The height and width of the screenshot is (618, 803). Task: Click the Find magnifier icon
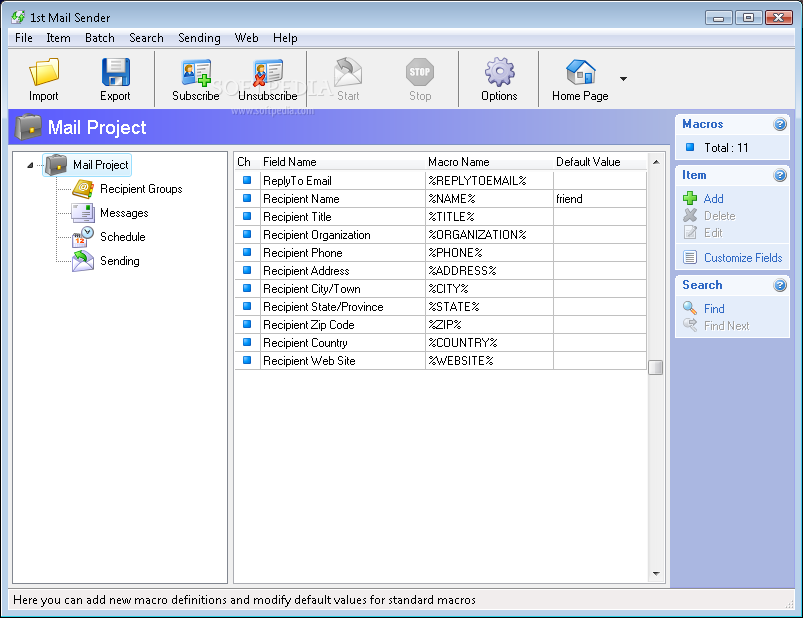[690, 308]
